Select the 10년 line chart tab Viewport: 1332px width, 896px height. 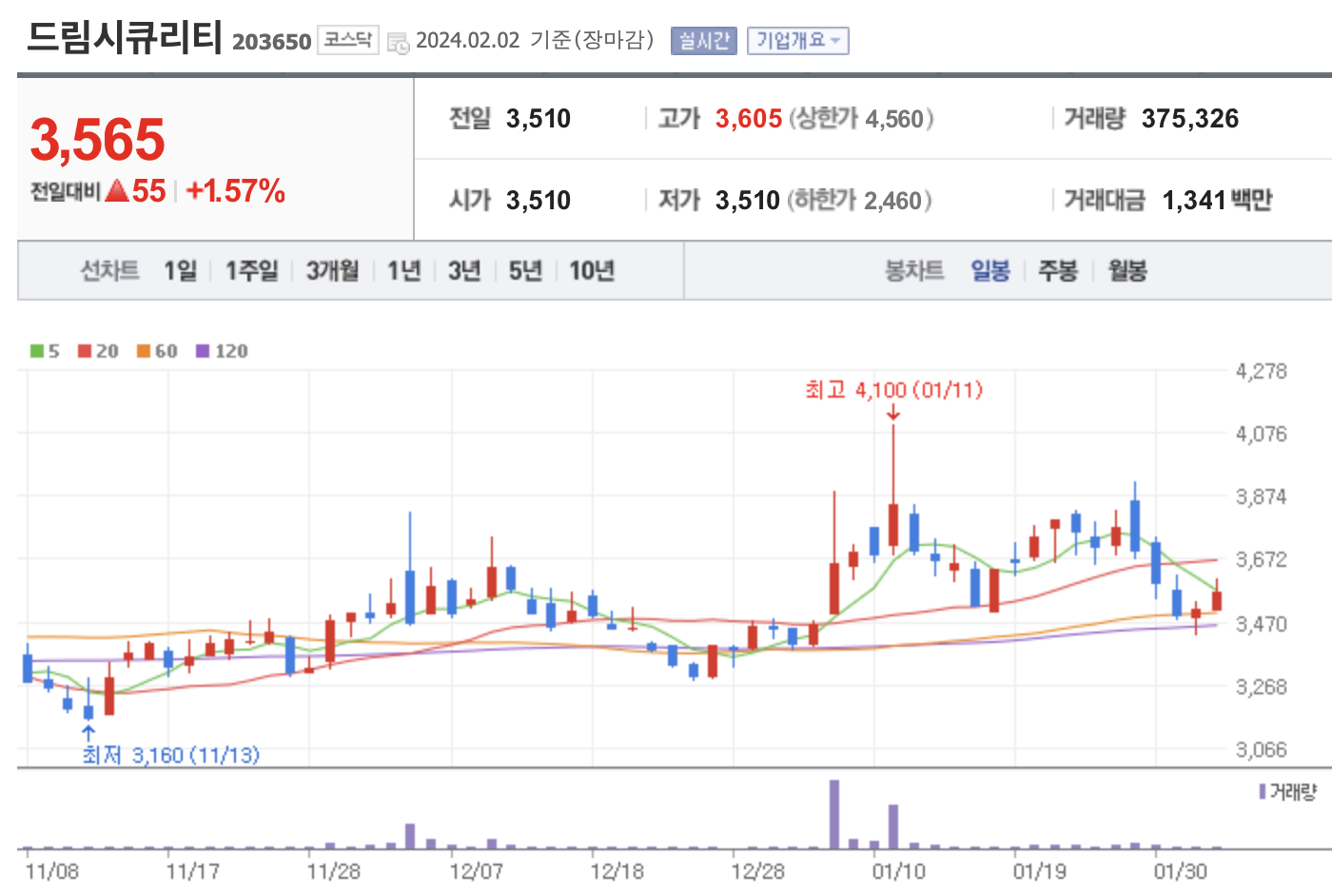pos(592,271)
